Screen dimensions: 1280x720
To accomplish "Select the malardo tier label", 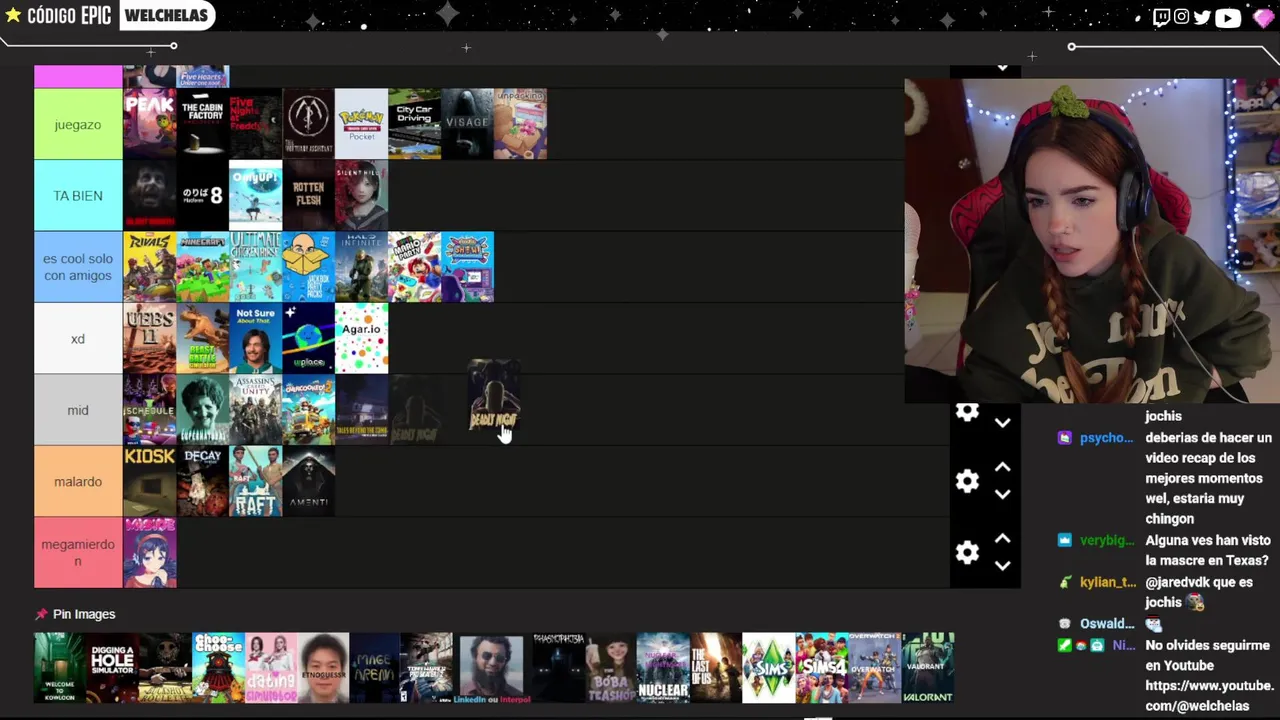I will coord(78,481).
